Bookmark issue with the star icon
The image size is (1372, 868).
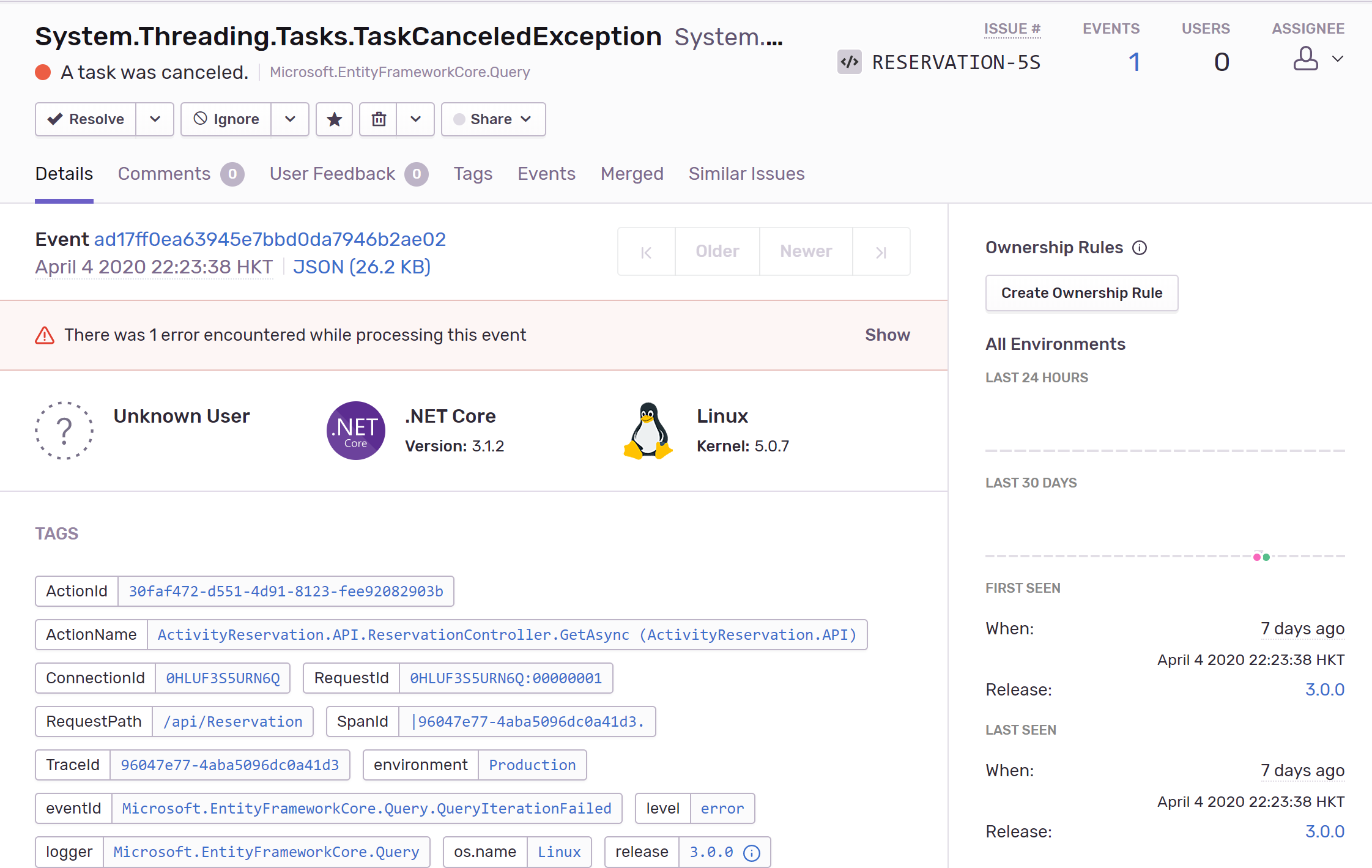point(334,119)
